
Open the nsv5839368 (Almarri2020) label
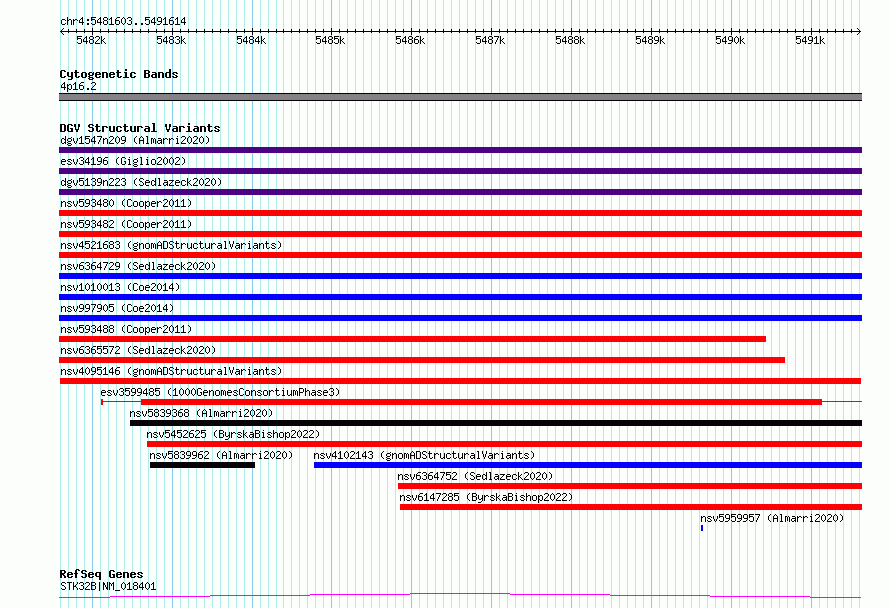coord(201,413)
